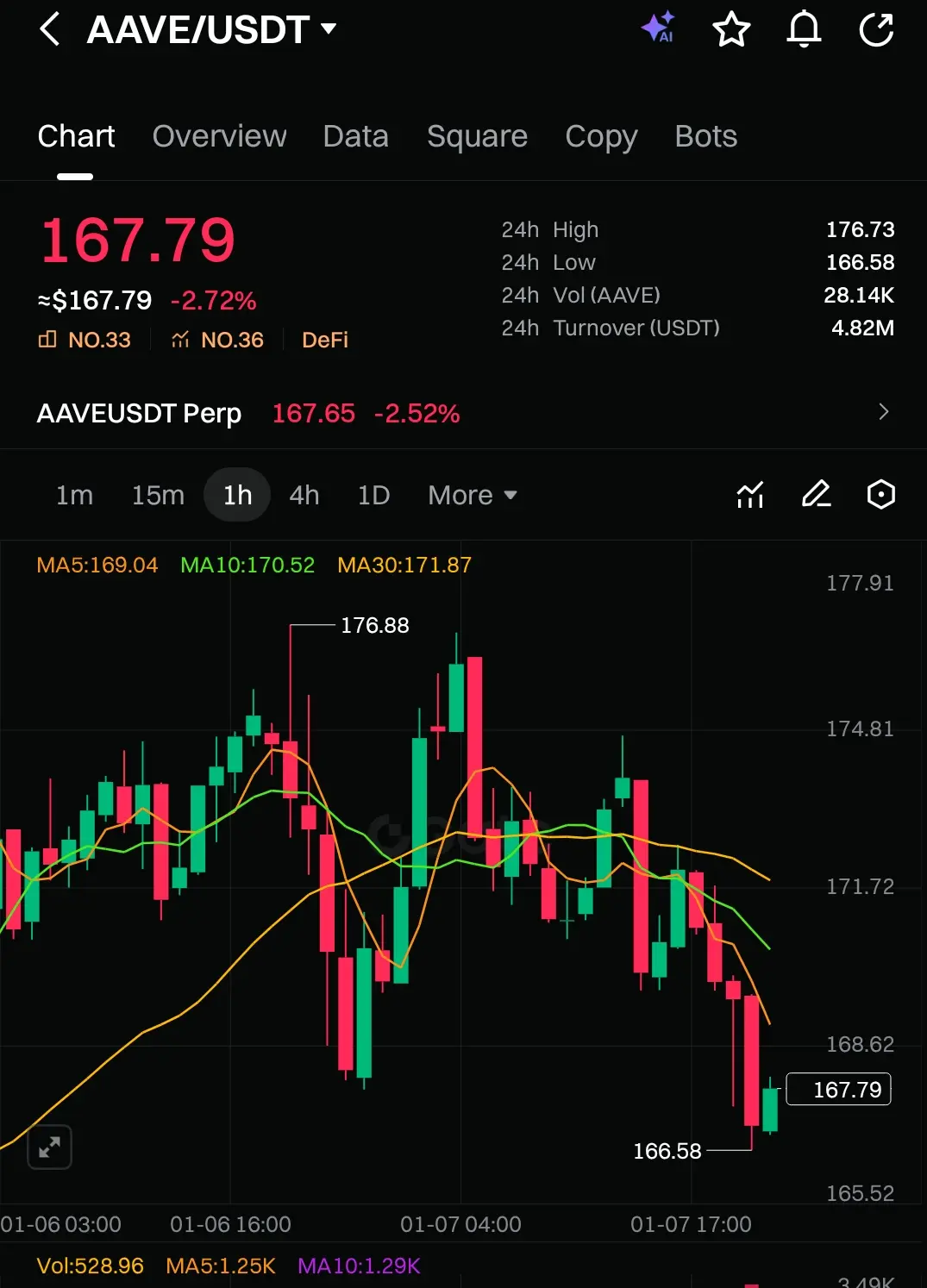Tap the volume MA5:1.25K label
Screen dimensions: 927x1288
tap(221, 1266)
